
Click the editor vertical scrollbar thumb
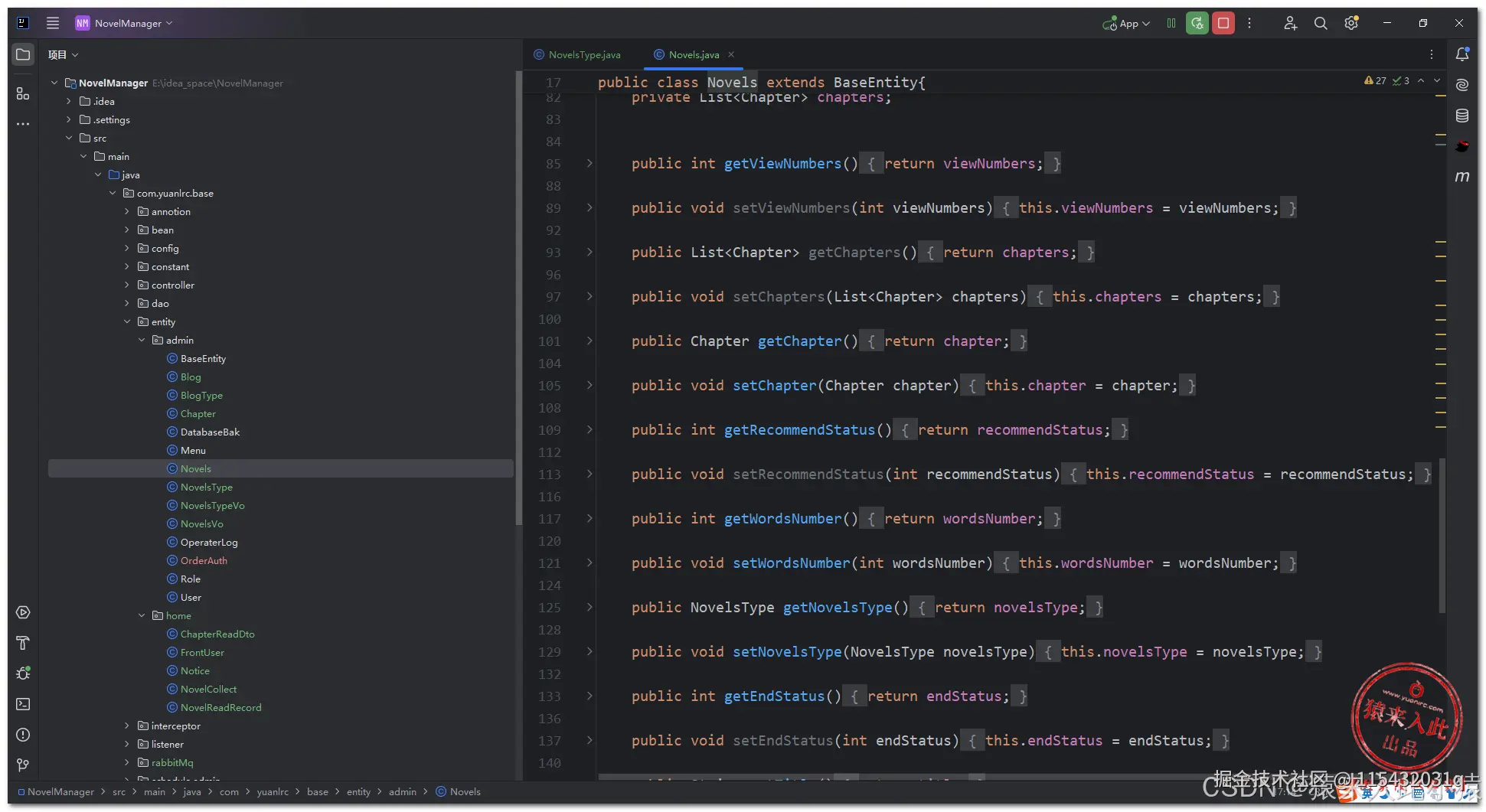(x=1442, y=536)
